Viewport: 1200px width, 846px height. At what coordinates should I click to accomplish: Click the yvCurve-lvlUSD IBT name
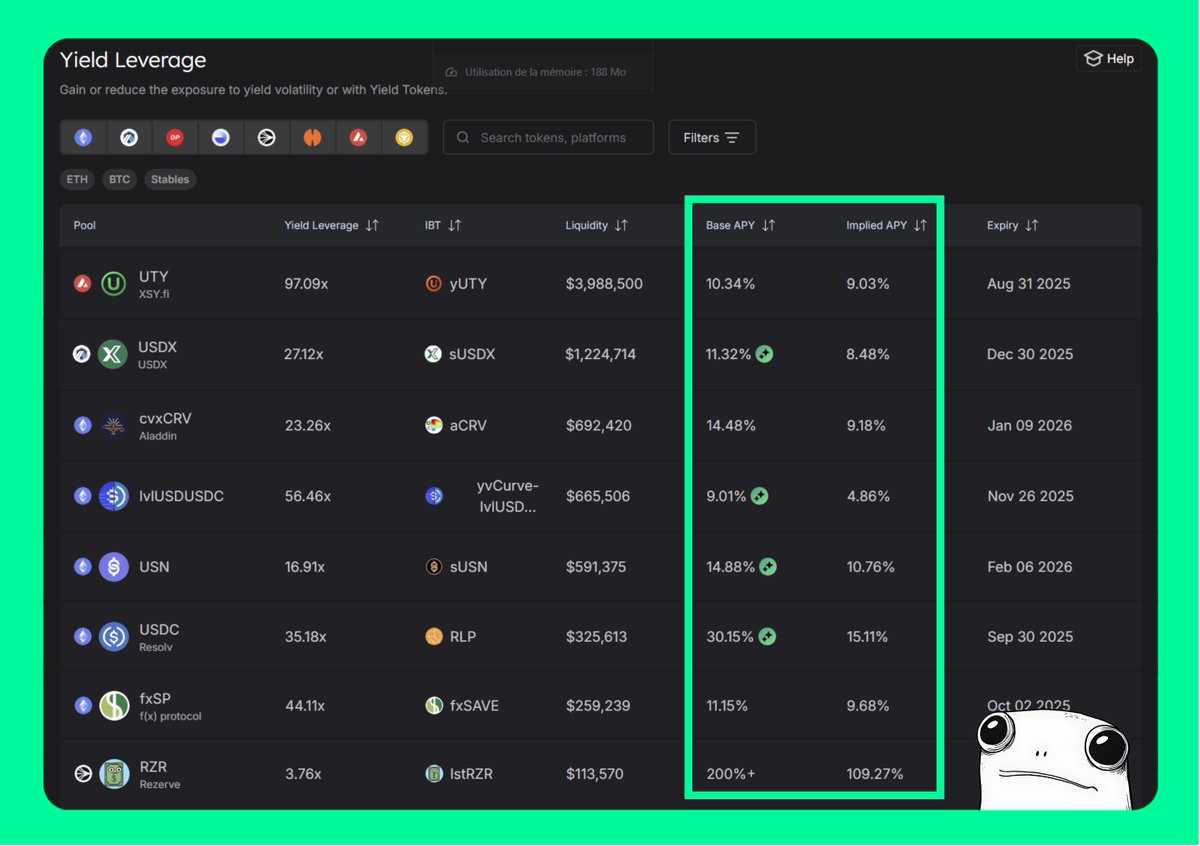507,496
